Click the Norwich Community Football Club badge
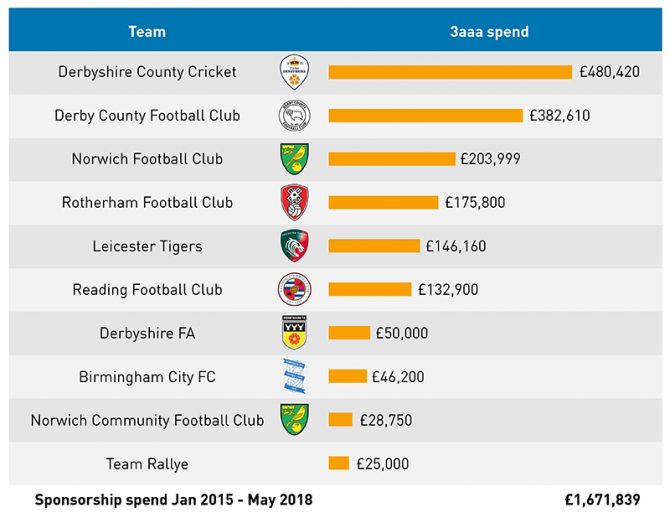 pos(294,420)
